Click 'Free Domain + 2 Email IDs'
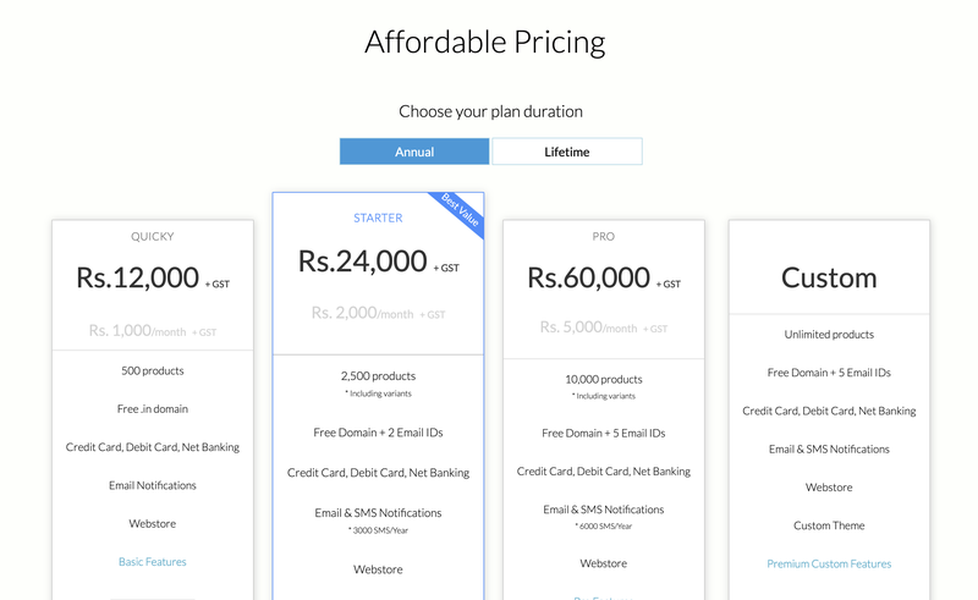Image resolution: width=978 pixels, height=600 pixels. tap(378, 432)
